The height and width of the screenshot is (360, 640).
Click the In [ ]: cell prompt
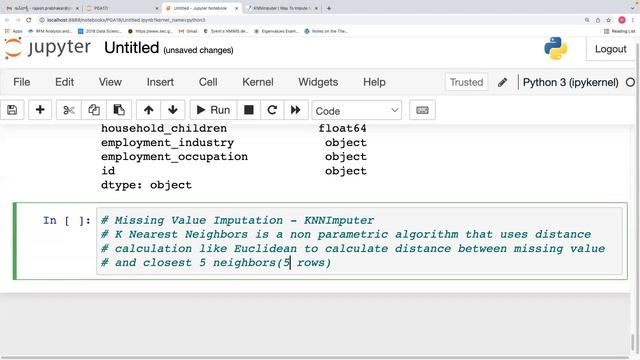pyautogui.click(x=67, y=220)
